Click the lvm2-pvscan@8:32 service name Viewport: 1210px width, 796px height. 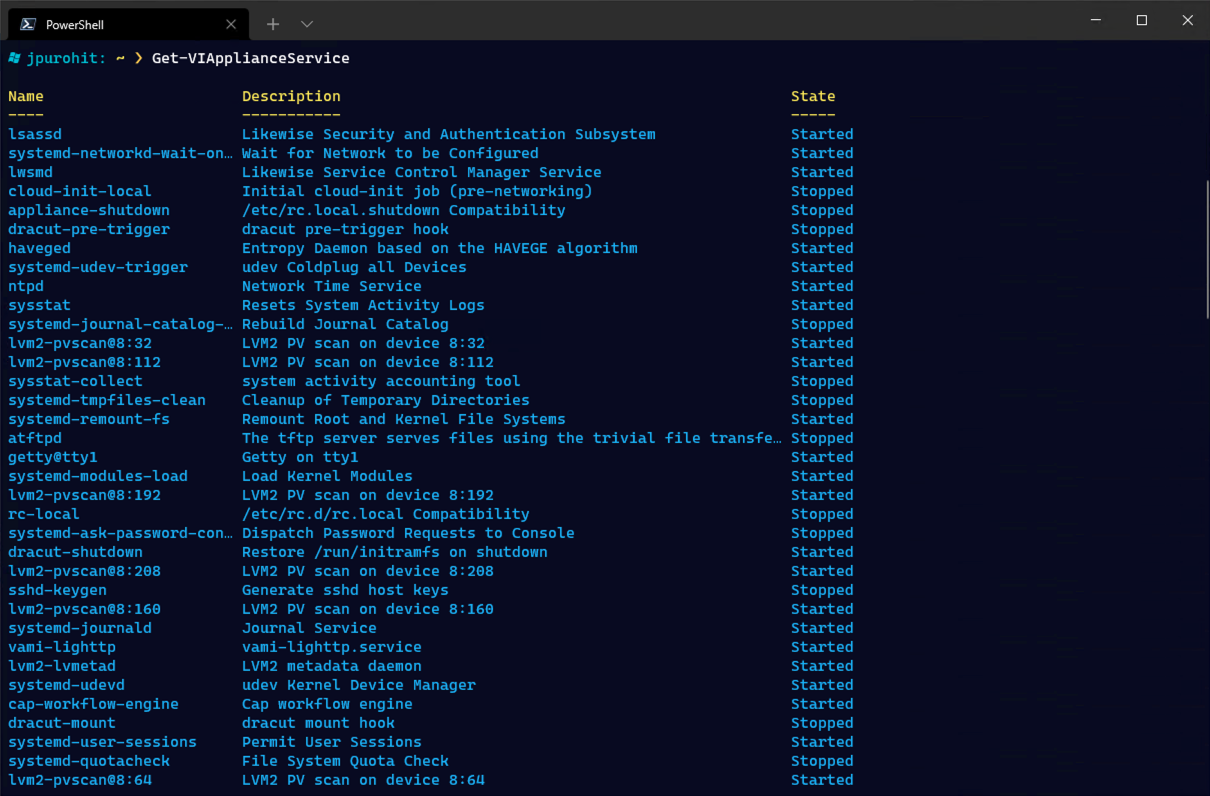point(80,343)
